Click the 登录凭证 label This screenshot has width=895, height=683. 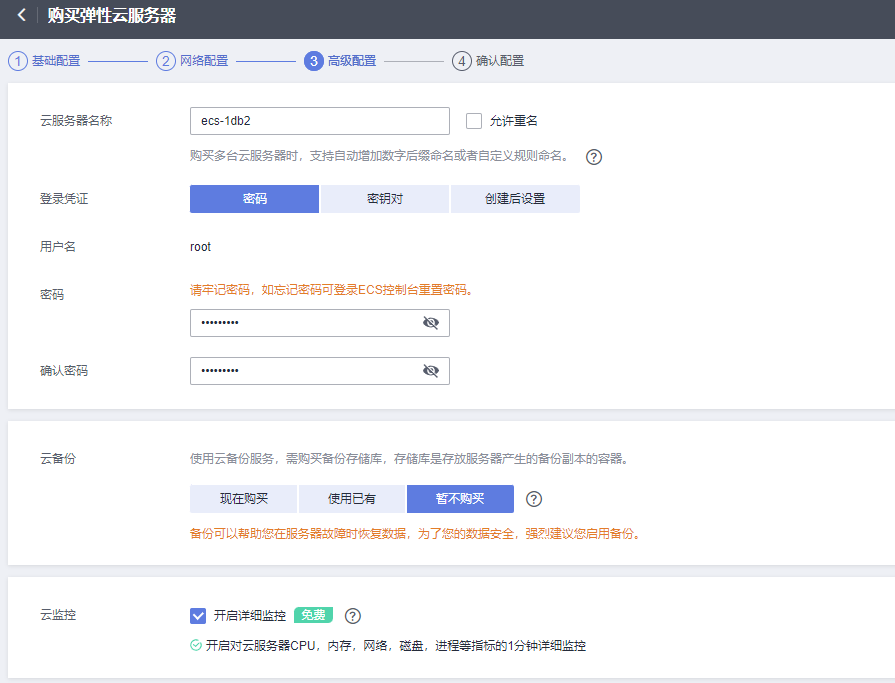(x=64, y=199)
